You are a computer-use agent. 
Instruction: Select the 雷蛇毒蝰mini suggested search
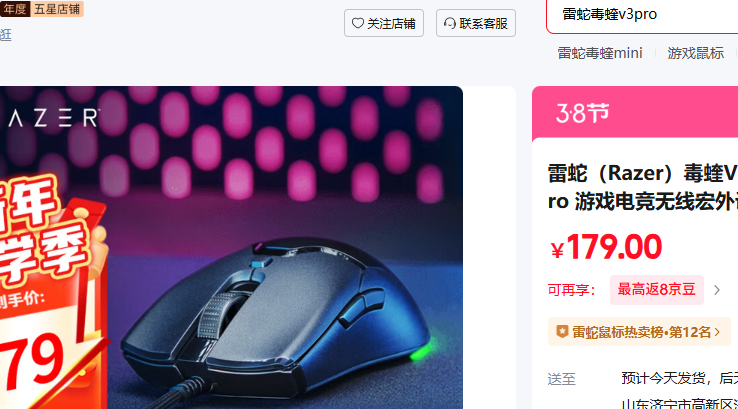pos(600,53)
